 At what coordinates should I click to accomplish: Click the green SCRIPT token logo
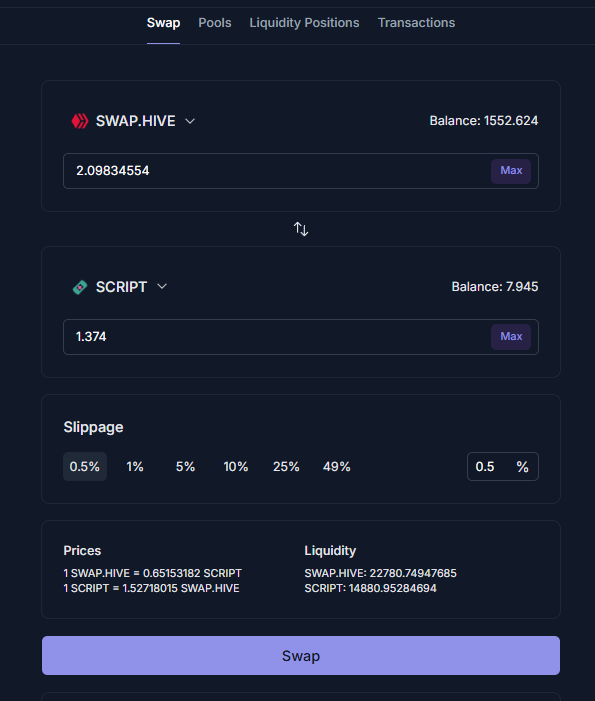(80, 287)
